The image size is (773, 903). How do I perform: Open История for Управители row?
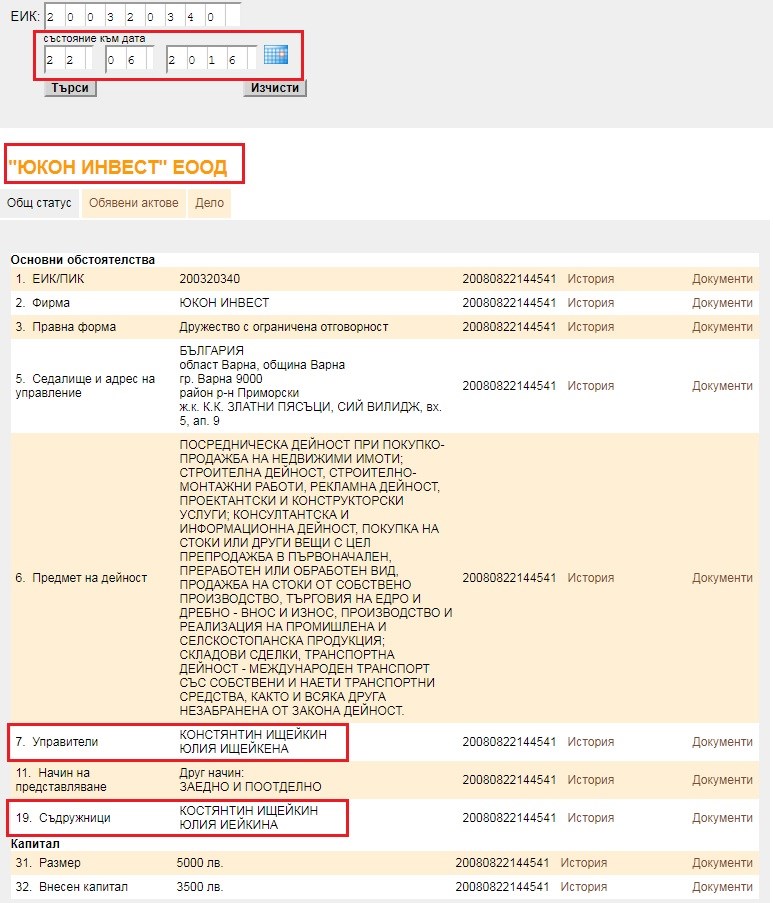click(590, 742)
